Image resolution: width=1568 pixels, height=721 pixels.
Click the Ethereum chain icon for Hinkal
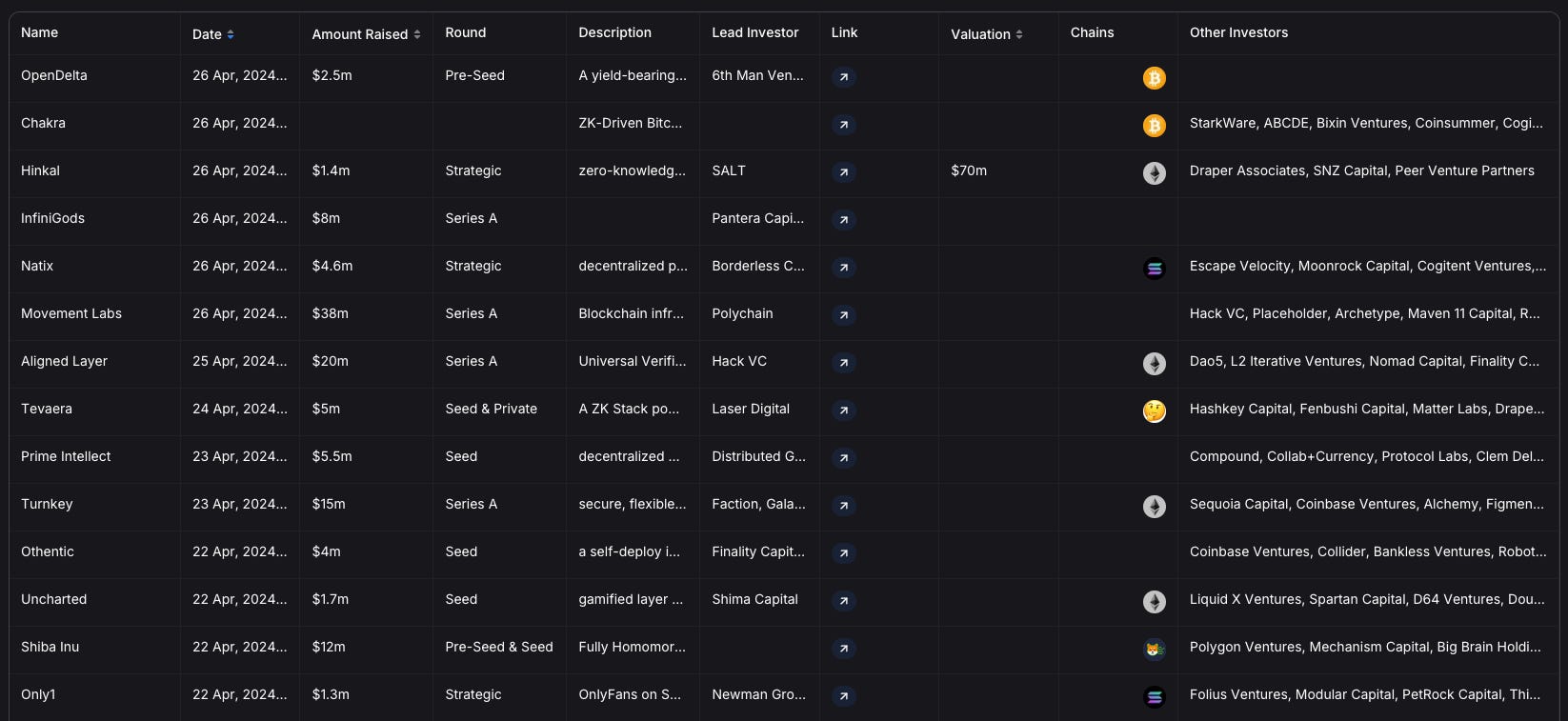pyautogui.click(x=1155, y=173)
